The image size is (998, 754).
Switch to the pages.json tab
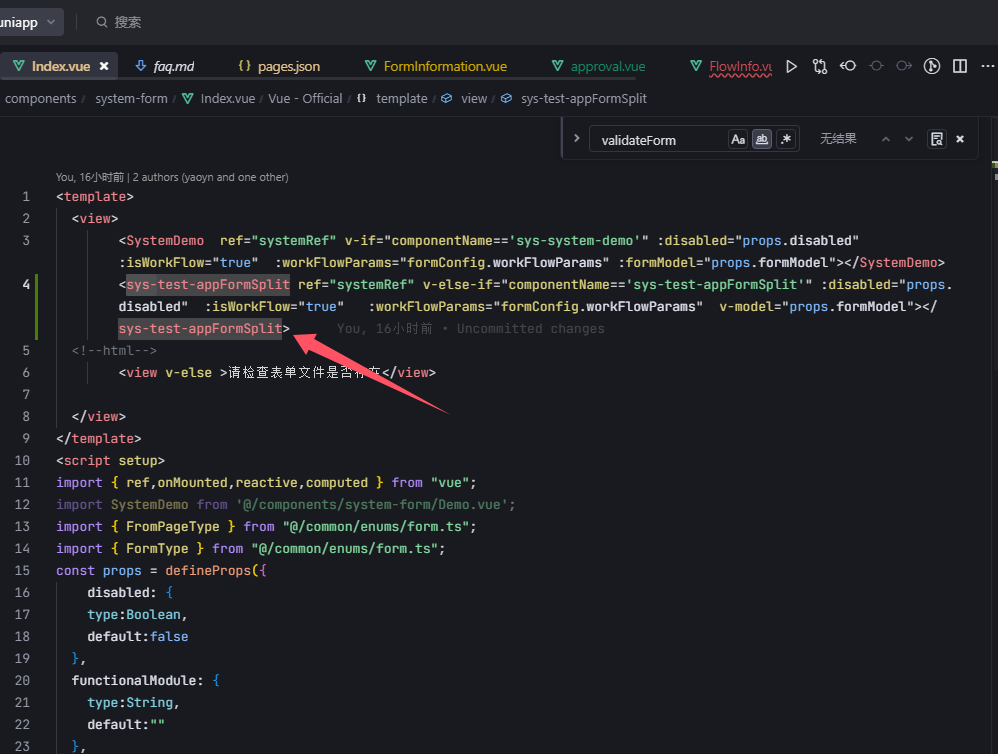click(288, 67)
